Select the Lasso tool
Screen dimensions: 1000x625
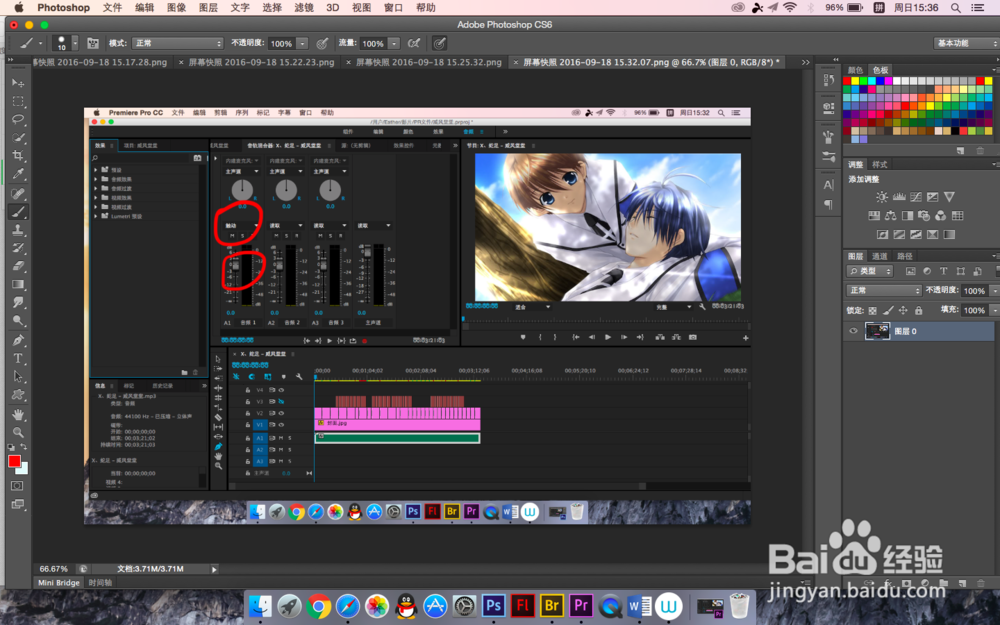pos(18,119)
